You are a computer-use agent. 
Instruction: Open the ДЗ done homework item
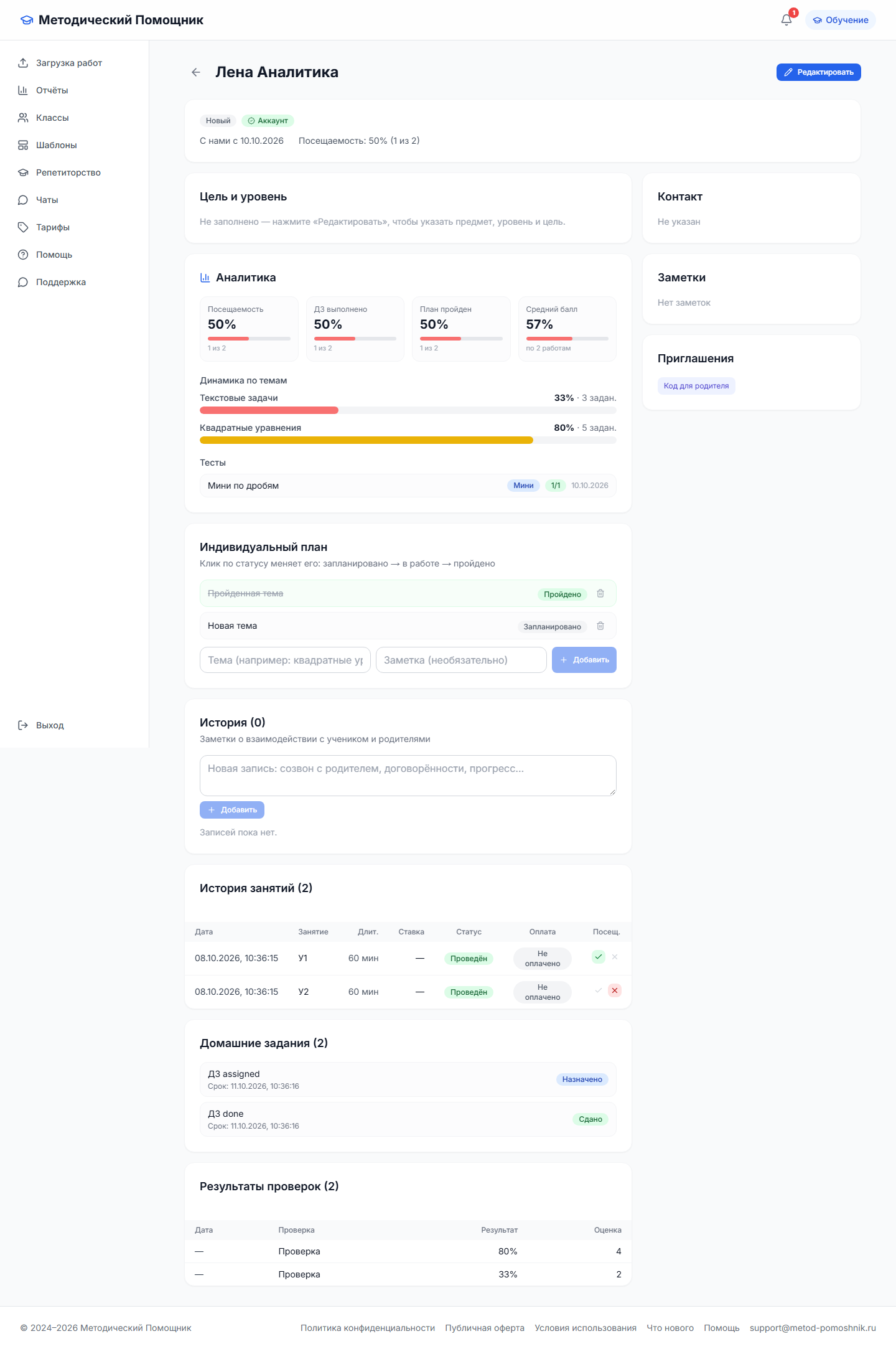click(x=408, y=1119)
